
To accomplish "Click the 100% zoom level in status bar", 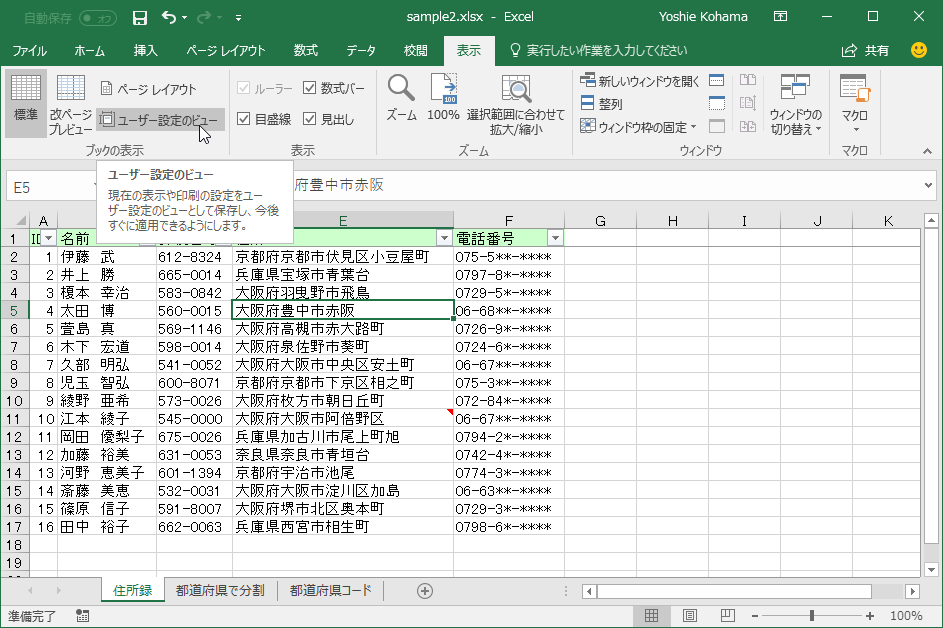I will (x=906, y=616).
